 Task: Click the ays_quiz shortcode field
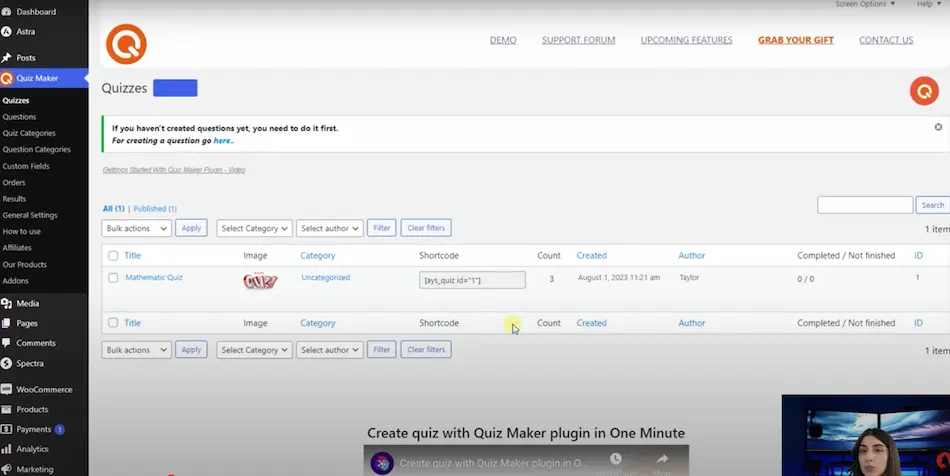[x=472, y=280]
